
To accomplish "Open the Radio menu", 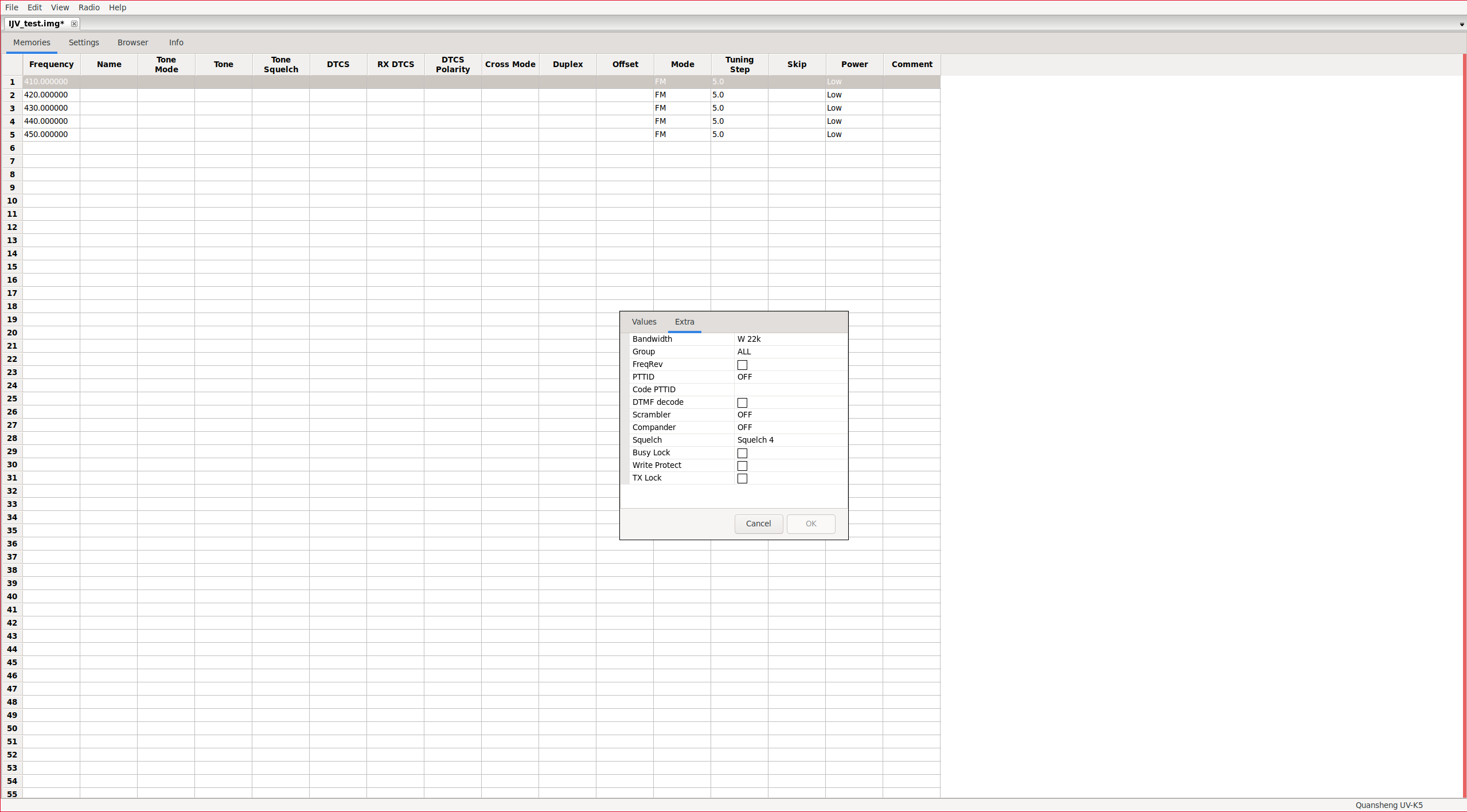I will click(x=89, y=7).
